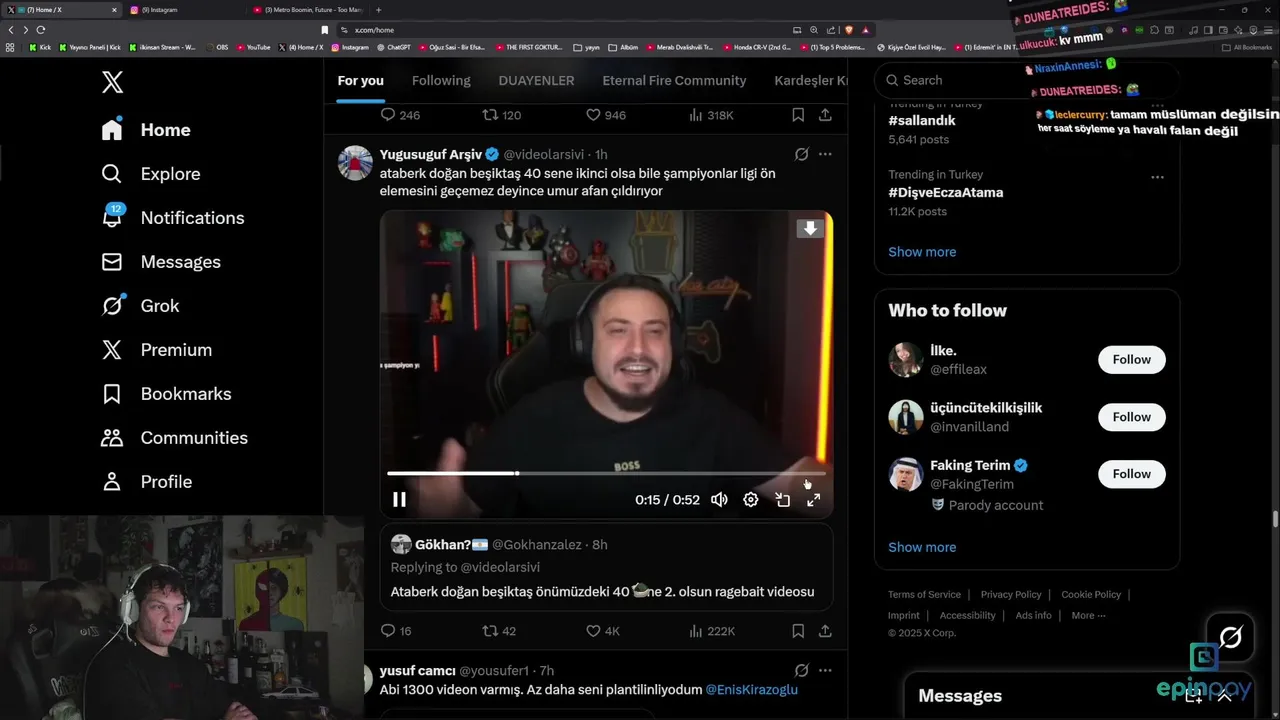Screen dimensions: 1280x720
Task: Open the Privacy Policy link
Action: coord(1011,594)
